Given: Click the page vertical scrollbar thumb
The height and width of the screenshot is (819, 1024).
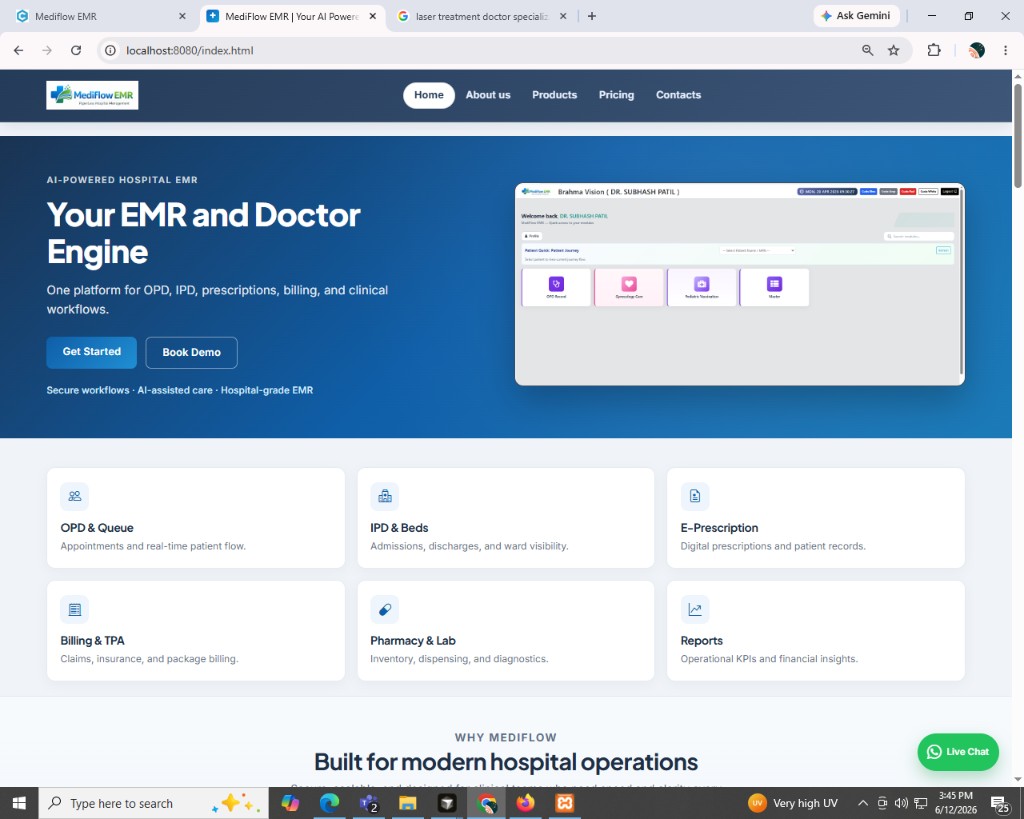Looking at the screenshot, I should (1017, 135).
